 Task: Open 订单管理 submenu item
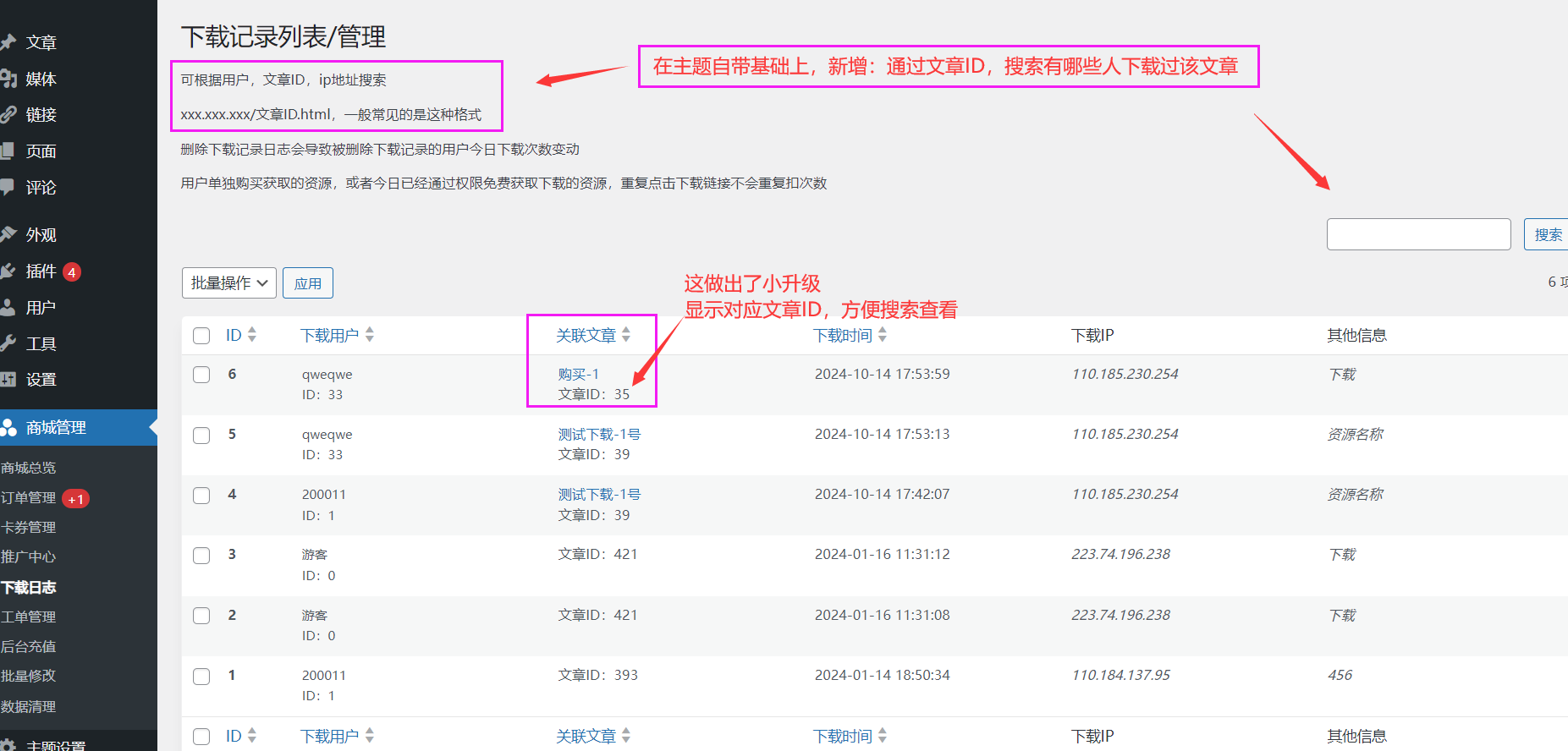point(29,497)
